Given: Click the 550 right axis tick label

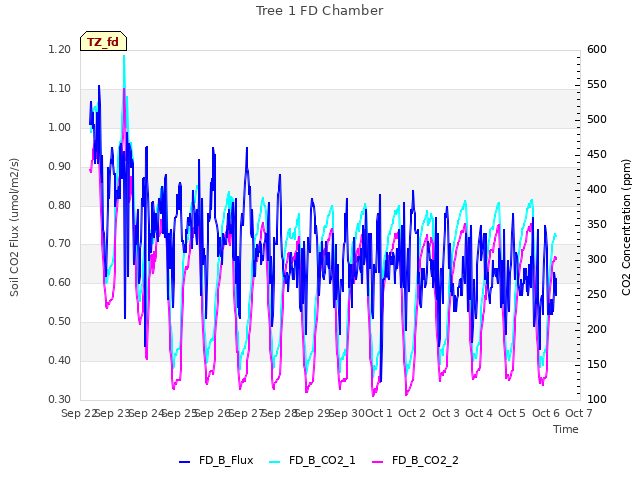Looking at the screenshot, I should click(597, 84).
